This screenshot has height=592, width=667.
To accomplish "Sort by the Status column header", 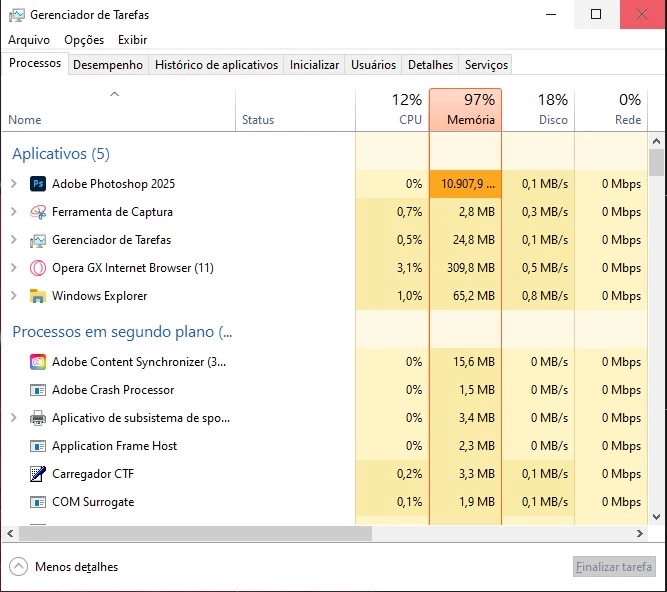I will click(295, 110).
